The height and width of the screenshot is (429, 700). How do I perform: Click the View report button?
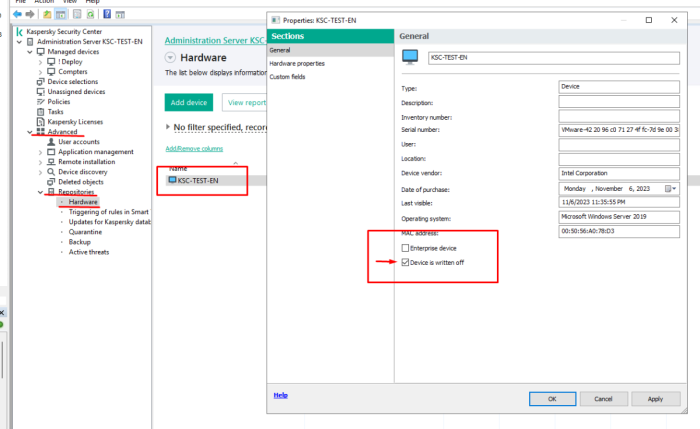pos(245,102)
